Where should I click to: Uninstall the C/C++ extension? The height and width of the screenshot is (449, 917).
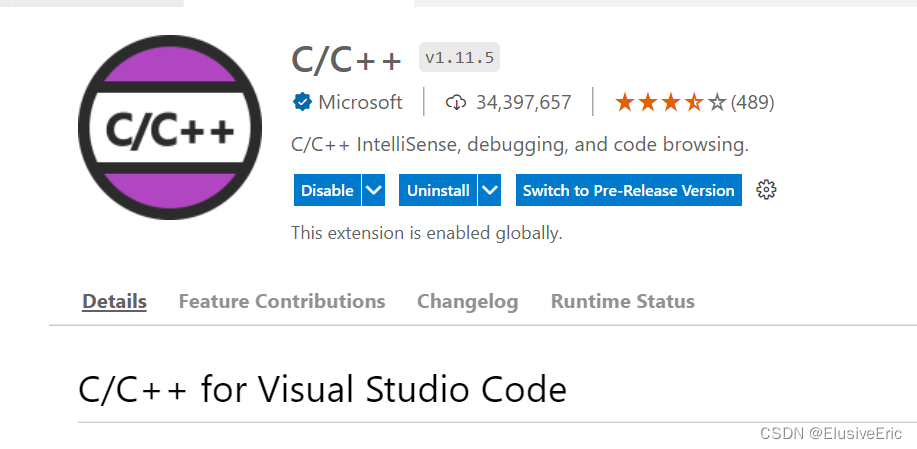pos(438,190)
